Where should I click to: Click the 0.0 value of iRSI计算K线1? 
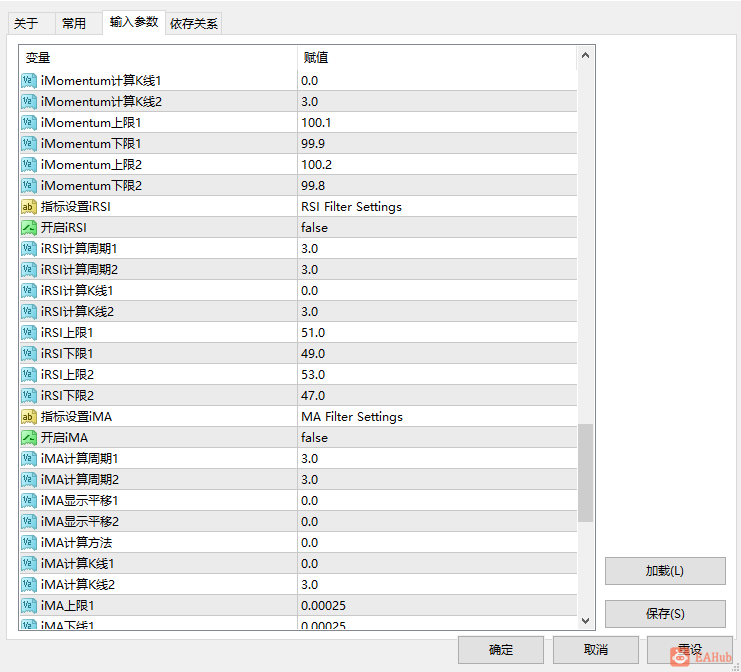point(310,291)
